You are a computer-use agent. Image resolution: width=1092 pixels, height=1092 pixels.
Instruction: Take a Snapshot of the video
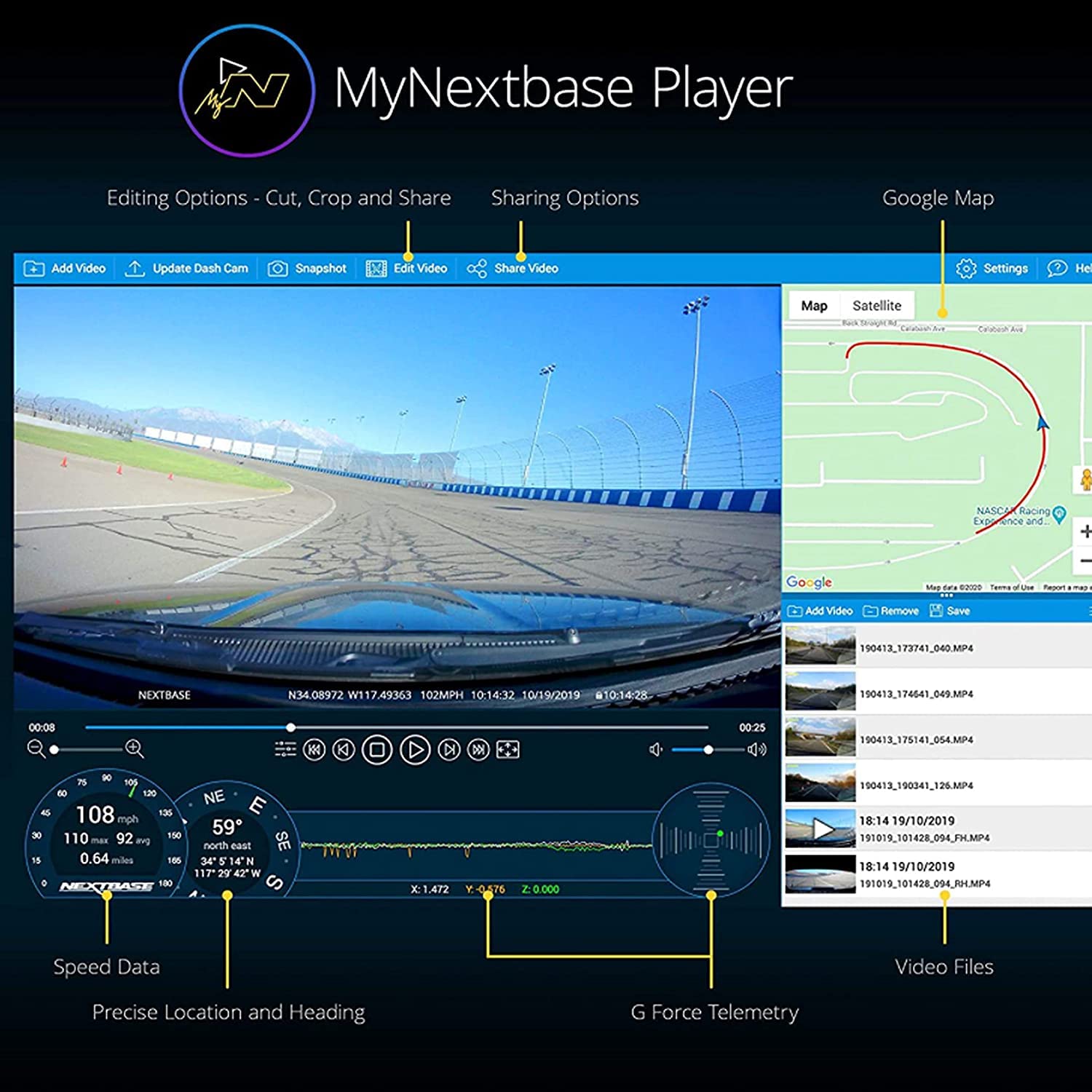click(307, 269)
